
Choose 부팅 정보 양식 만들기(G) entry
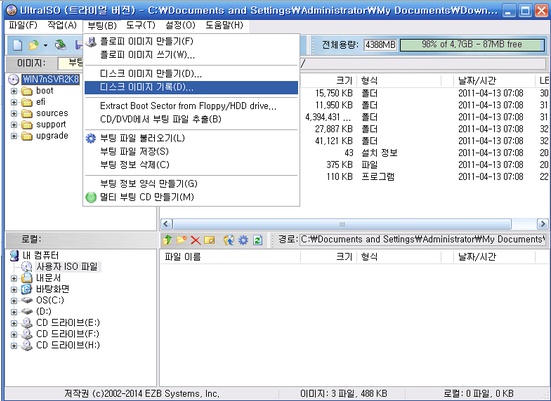pyautogui.click(x=192, y=184)
